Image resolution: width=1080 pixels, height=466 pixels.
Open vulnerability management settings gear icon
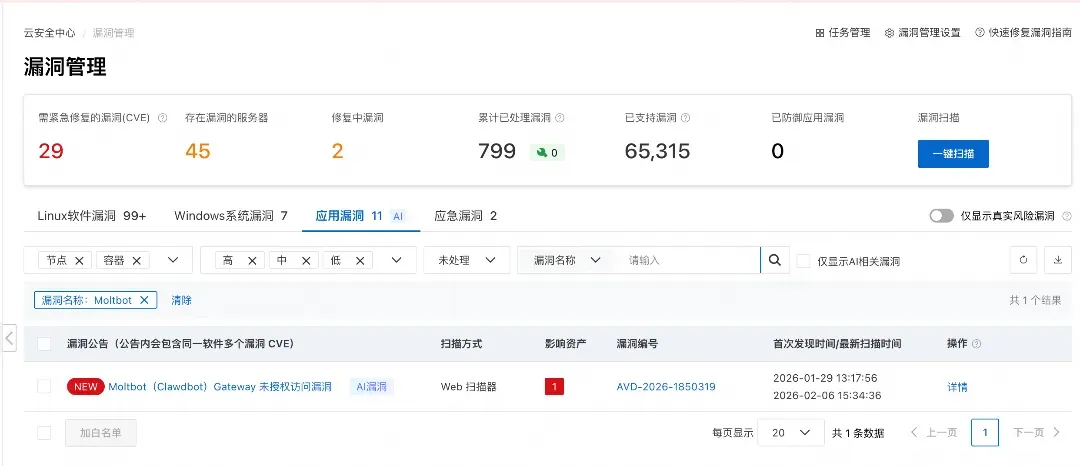click(x=889, y=32)
